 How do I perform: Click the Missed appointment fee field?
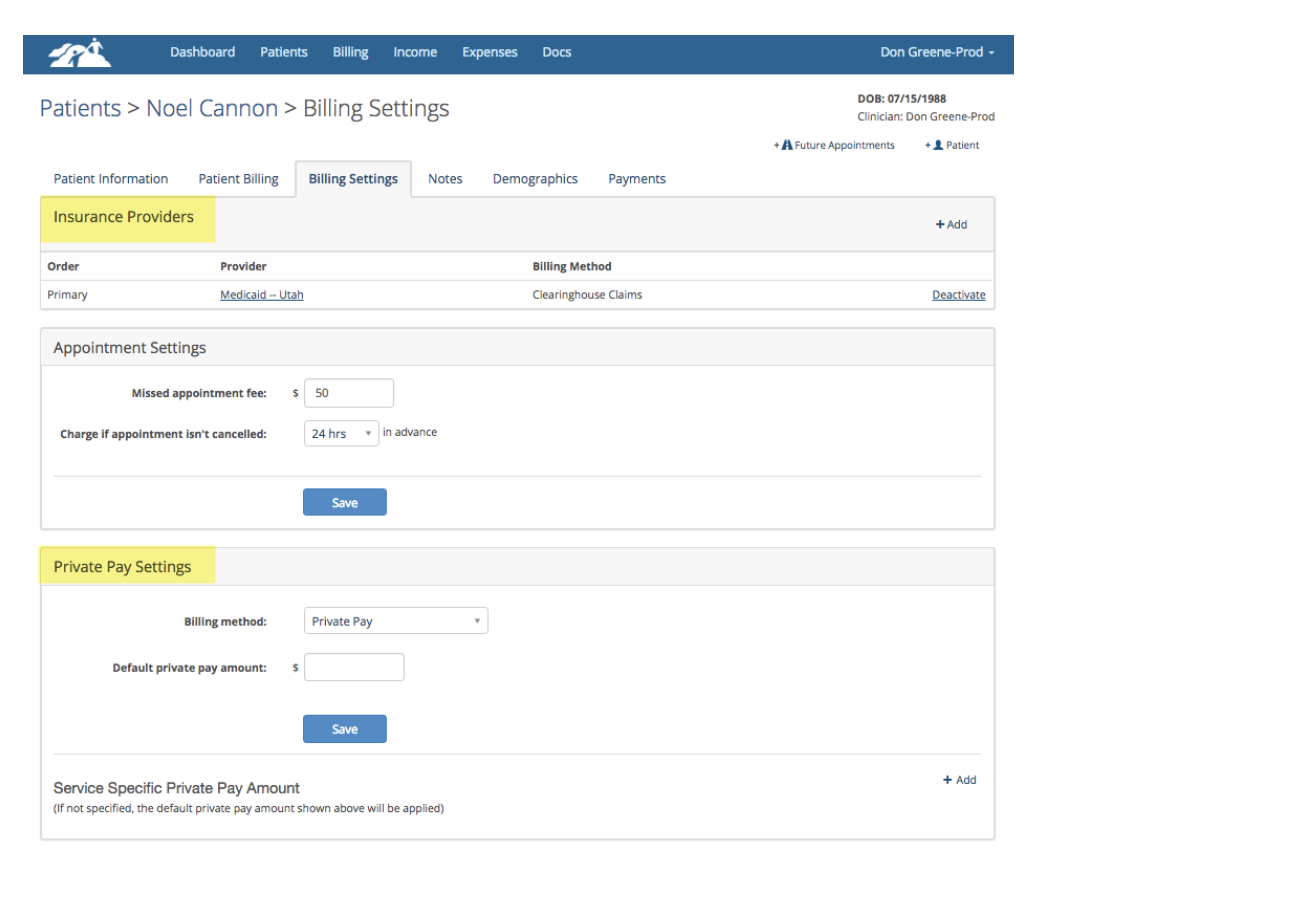click(349, 393)
